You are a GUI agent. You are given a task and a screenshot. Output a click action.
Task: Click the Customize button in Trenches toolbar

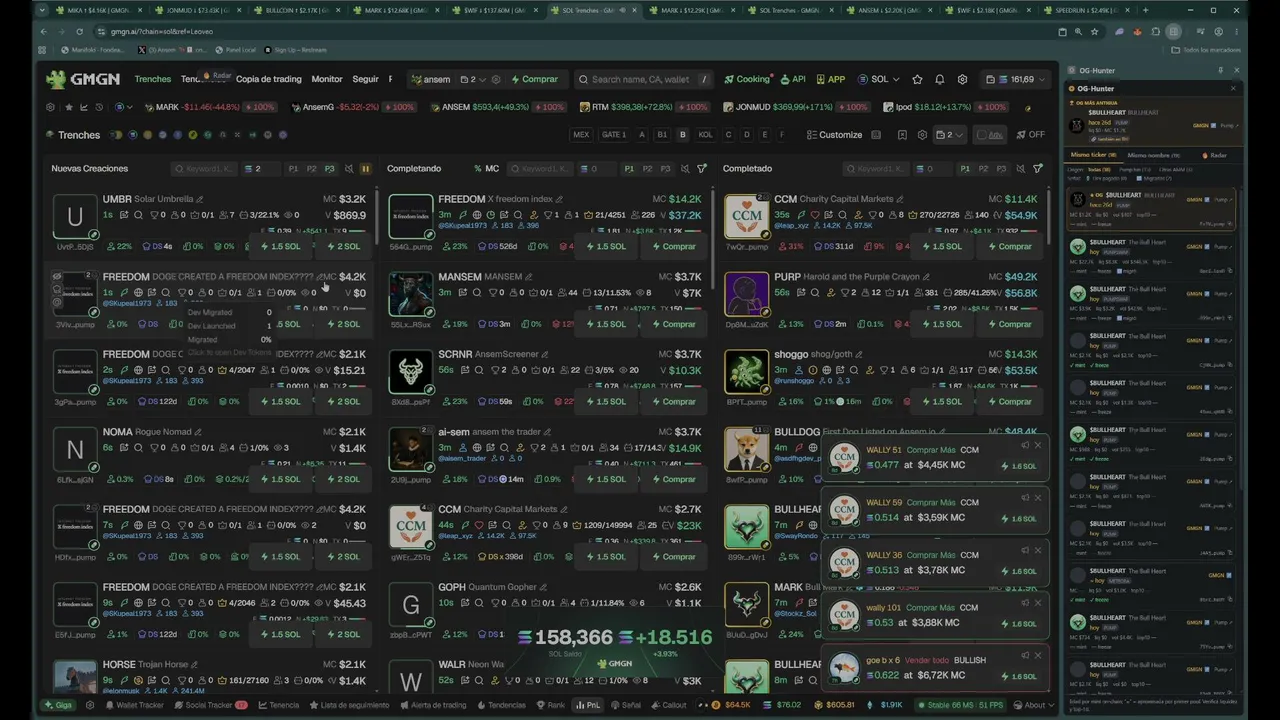click(834, 135)
